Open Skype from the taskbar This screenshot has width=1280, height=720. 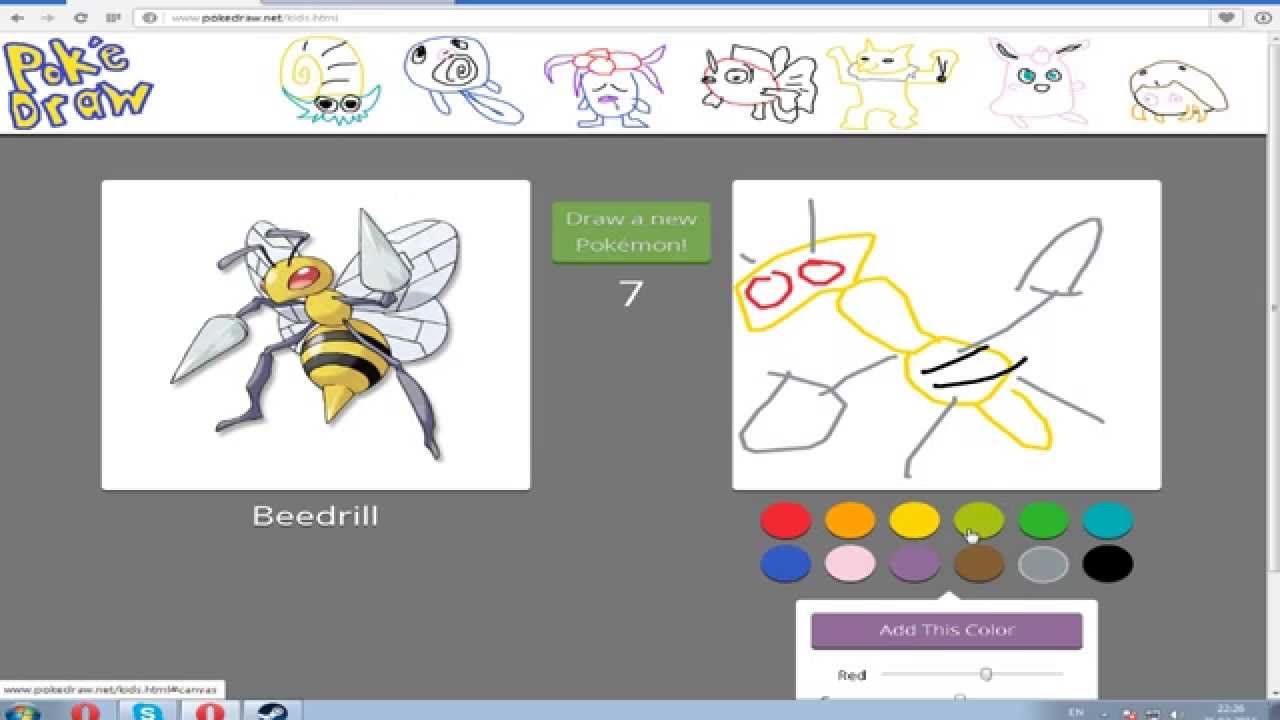147,711
